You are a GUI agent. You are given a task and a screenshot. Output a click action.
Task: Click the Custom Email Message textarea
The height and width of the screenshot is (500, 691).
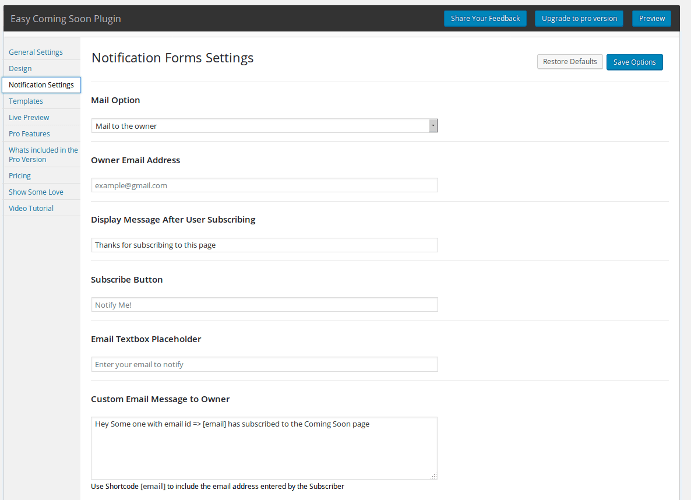(264, 448)
